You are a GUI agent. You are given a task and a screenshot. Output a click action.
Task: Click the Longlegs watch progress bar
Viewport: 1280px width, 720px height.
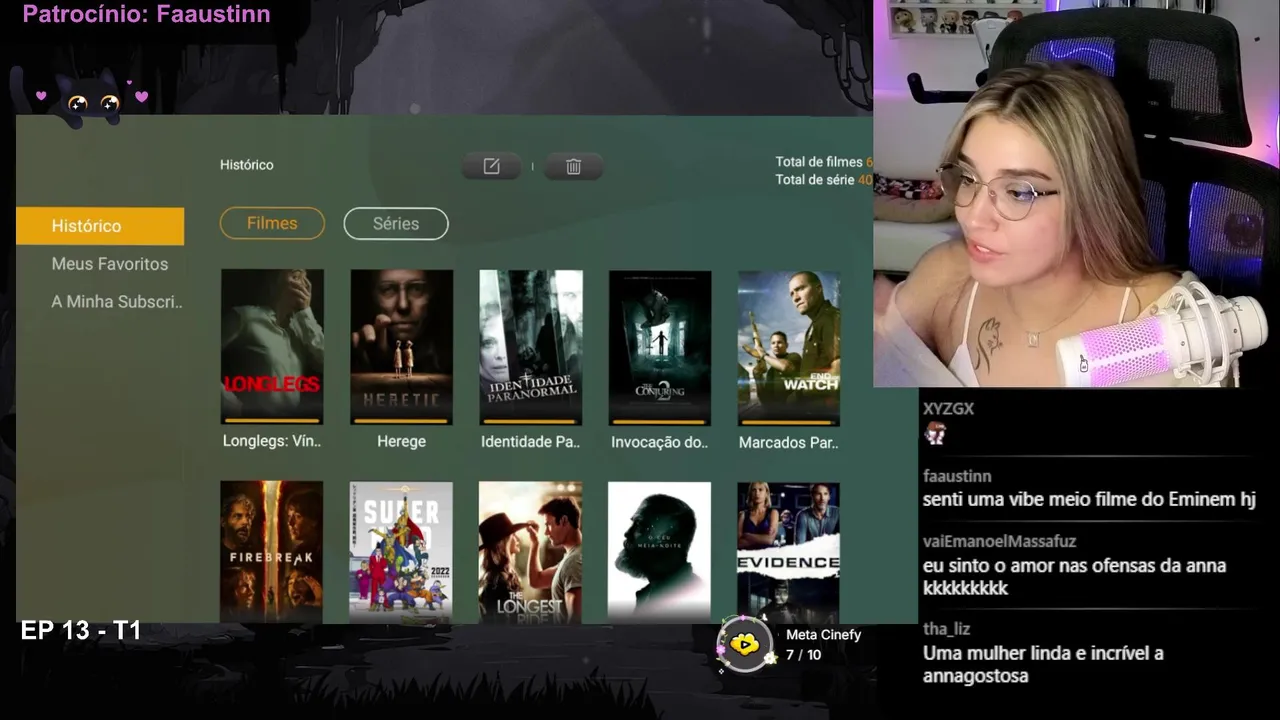272,421
